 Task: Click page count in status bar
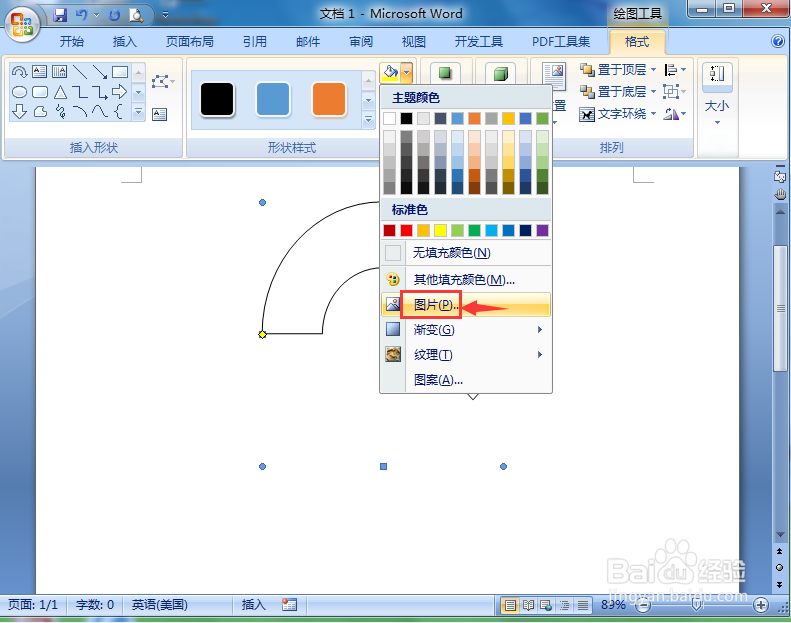pyautogui.click(x=33, y=604)
